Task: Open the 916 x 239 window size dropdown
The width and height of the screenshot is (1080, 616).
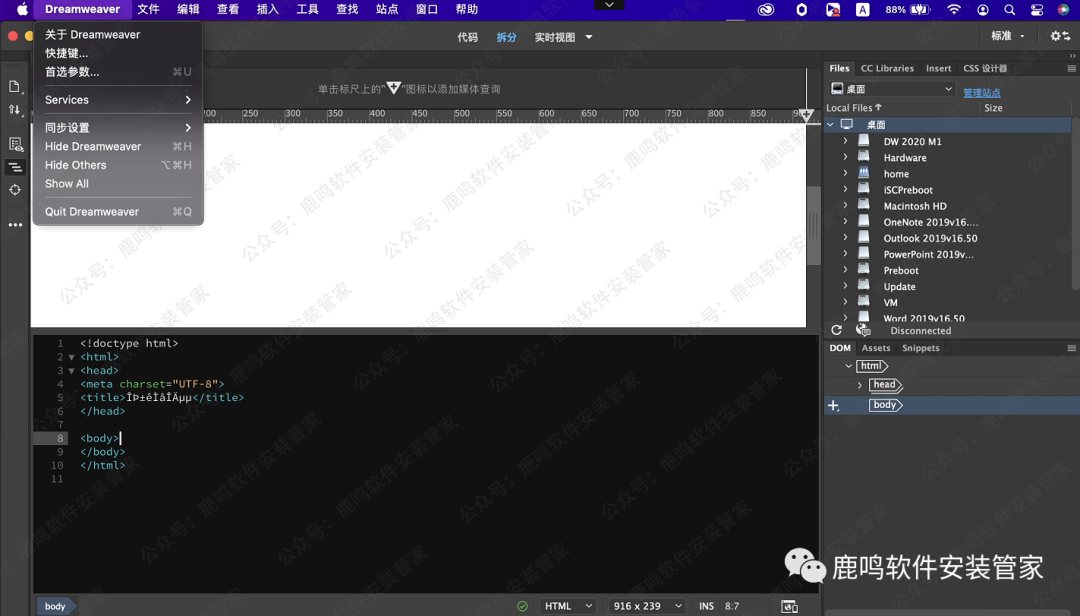Action: click(648, 606)
